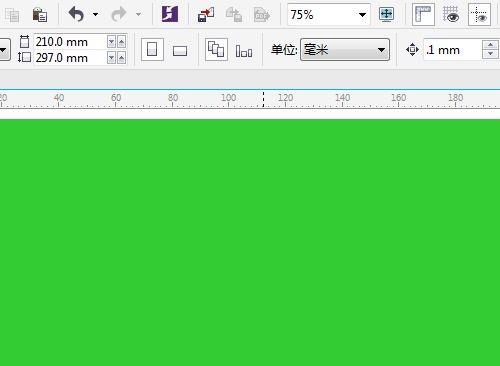Click the Redo arrow icon
The image size is (500, 366).
pos(119,14)
